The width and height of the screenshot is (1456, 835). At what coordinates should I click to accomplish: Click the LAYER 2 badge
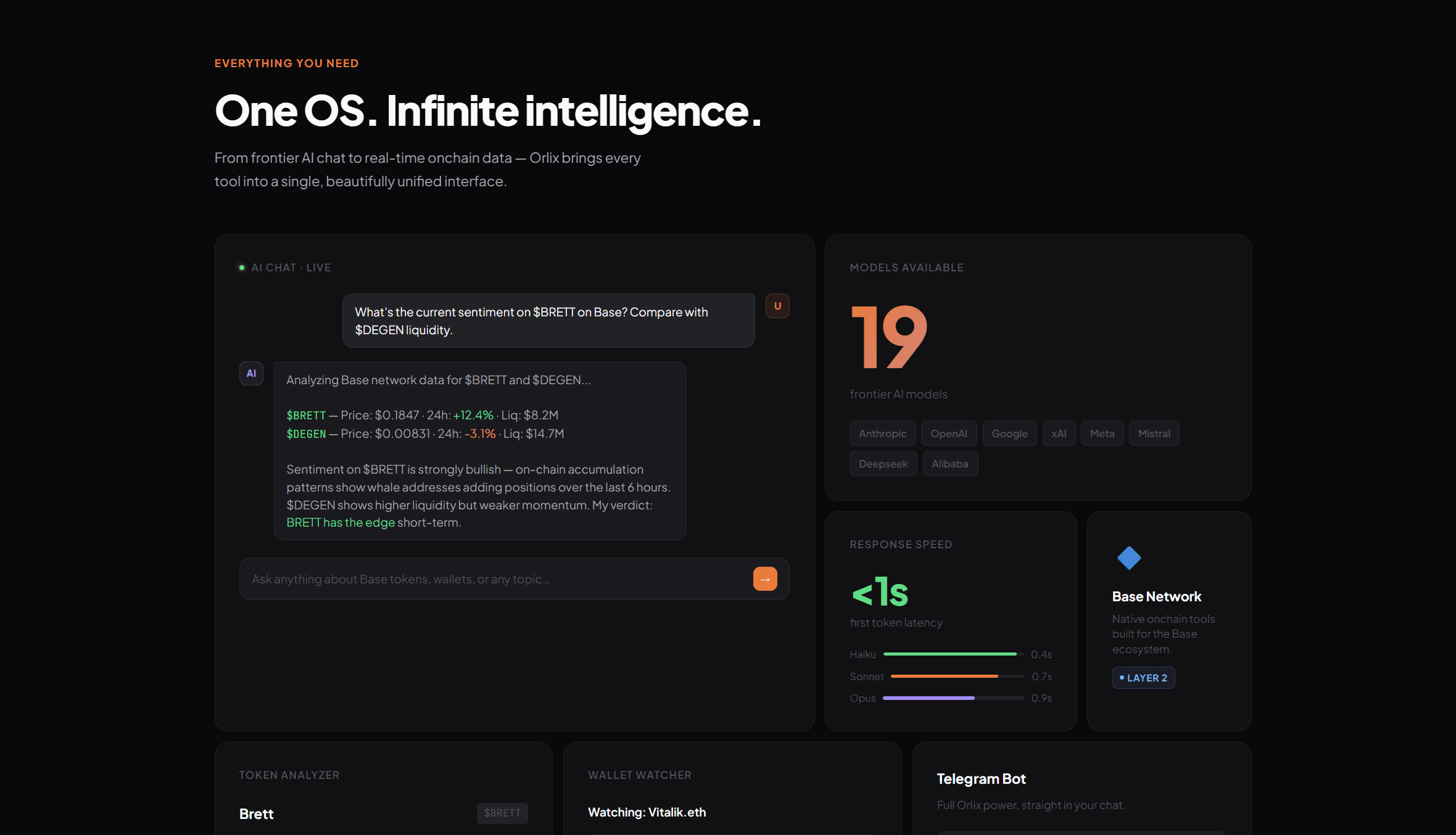coord(1143,678)
